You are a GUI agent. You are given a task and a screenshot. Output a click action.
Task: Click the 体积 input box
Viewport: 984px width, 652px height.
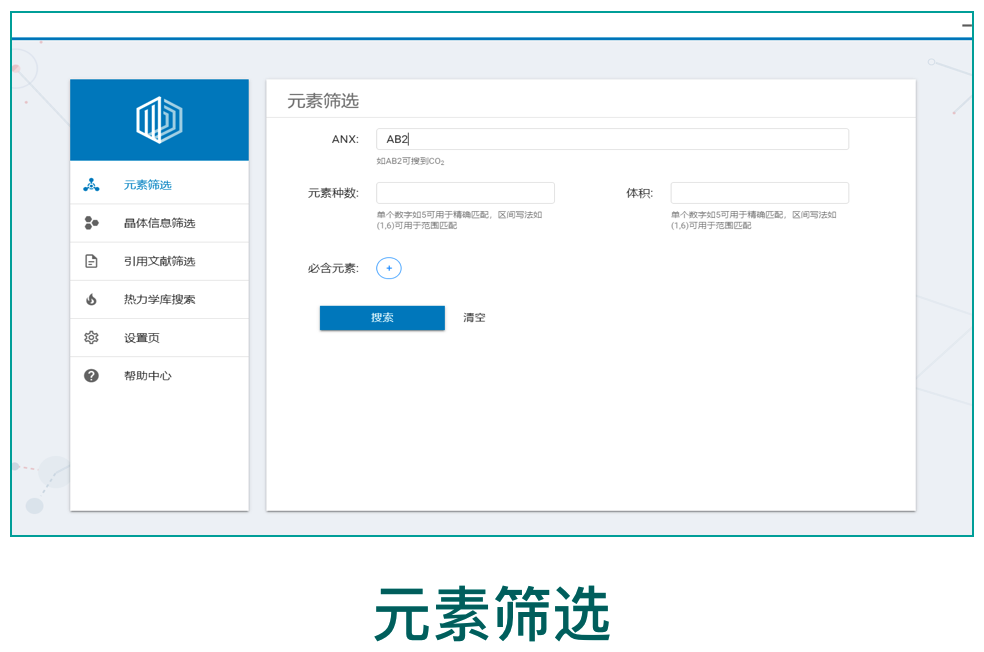(759, 193)
